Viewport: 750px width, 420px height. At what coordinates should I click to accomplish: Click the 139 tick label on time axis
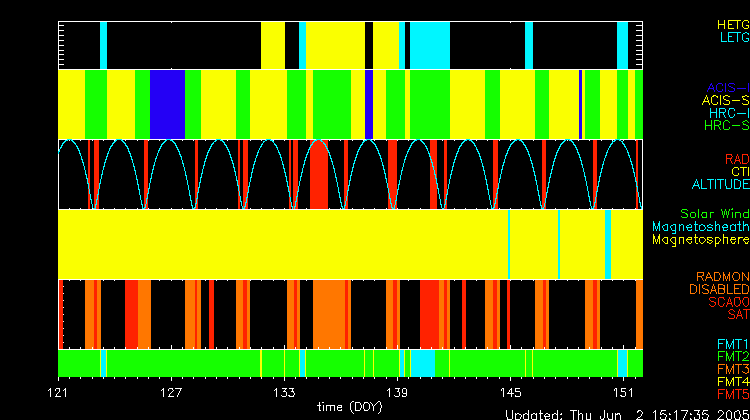[x=398, y=391]
